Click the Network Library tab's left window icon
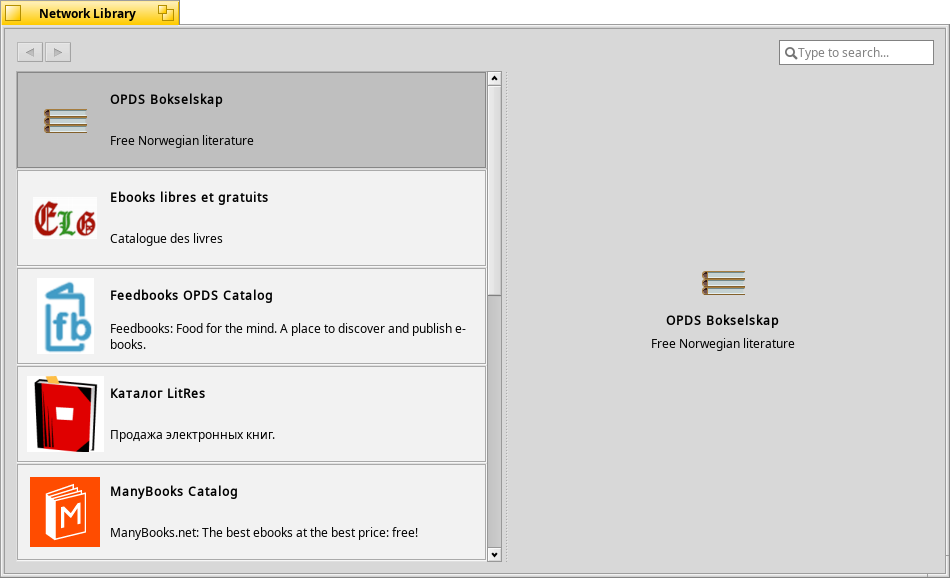Screen dimensions: 950x578 (x=13, y=13)
